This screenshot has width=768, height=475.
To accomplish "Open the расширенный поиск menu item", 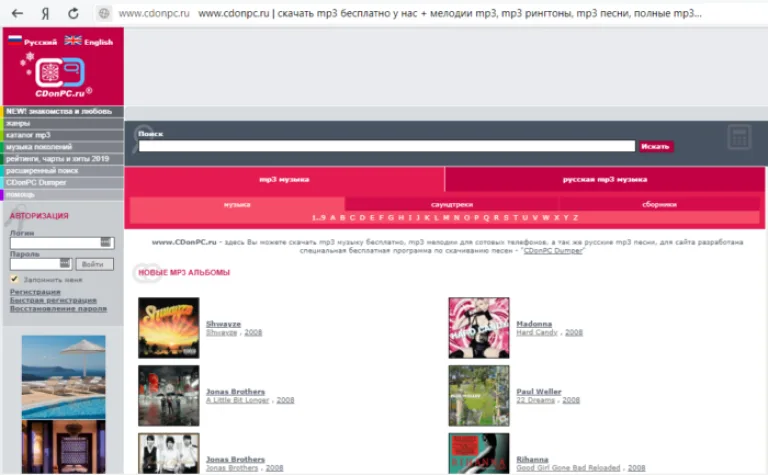I will coord(63,170).
